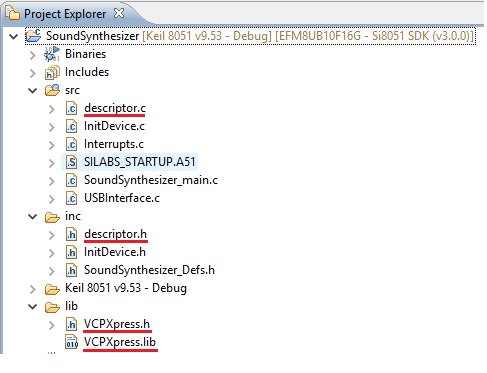The width and height of the screenshot is (487, 373).
Task: Expand the SoundSynthesizer_Defs.h entry
Action: pyautogui.click(x=52, y=271)
